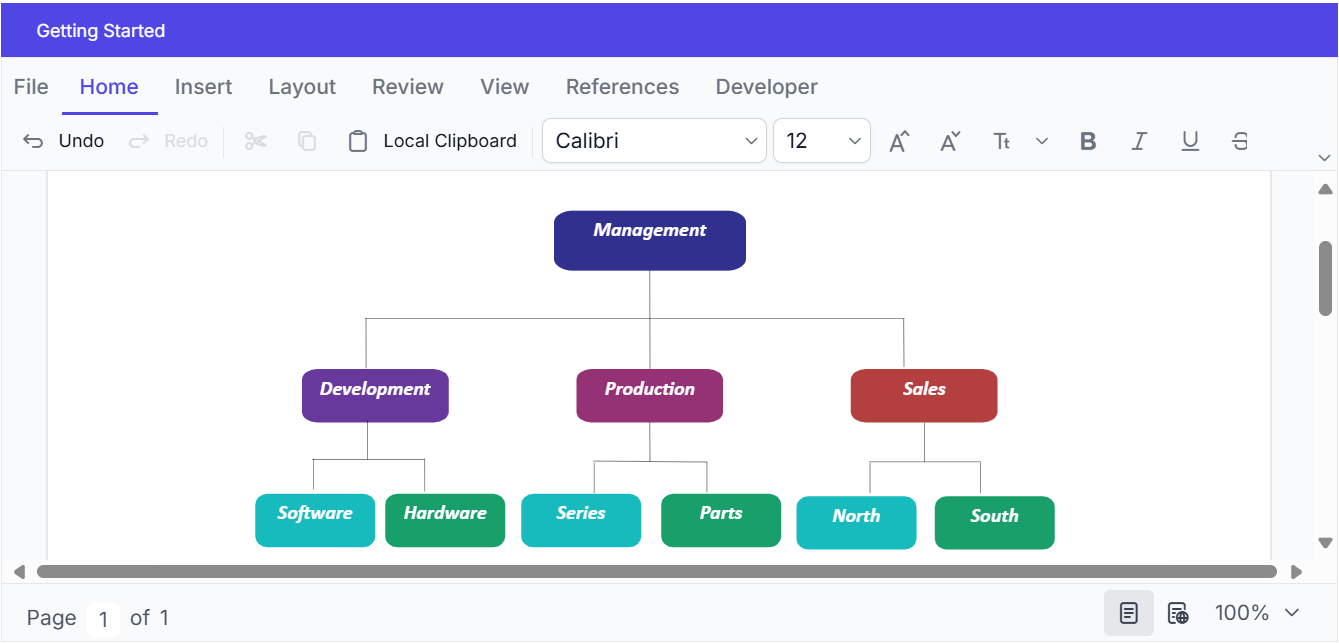
Task: Switch to Web layout view icon
Action: click(x=1178, y=613)
